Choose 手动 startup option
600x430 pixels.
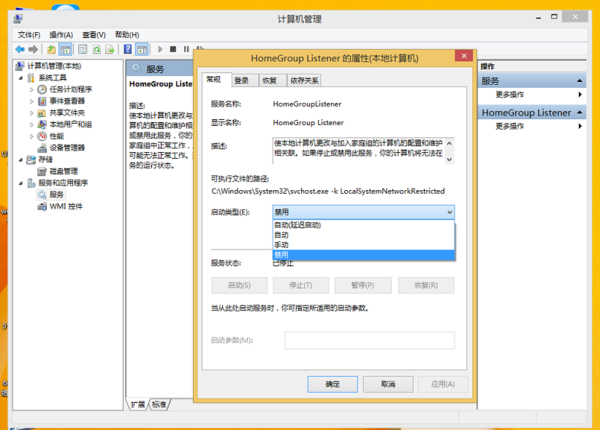click(364, 245)
